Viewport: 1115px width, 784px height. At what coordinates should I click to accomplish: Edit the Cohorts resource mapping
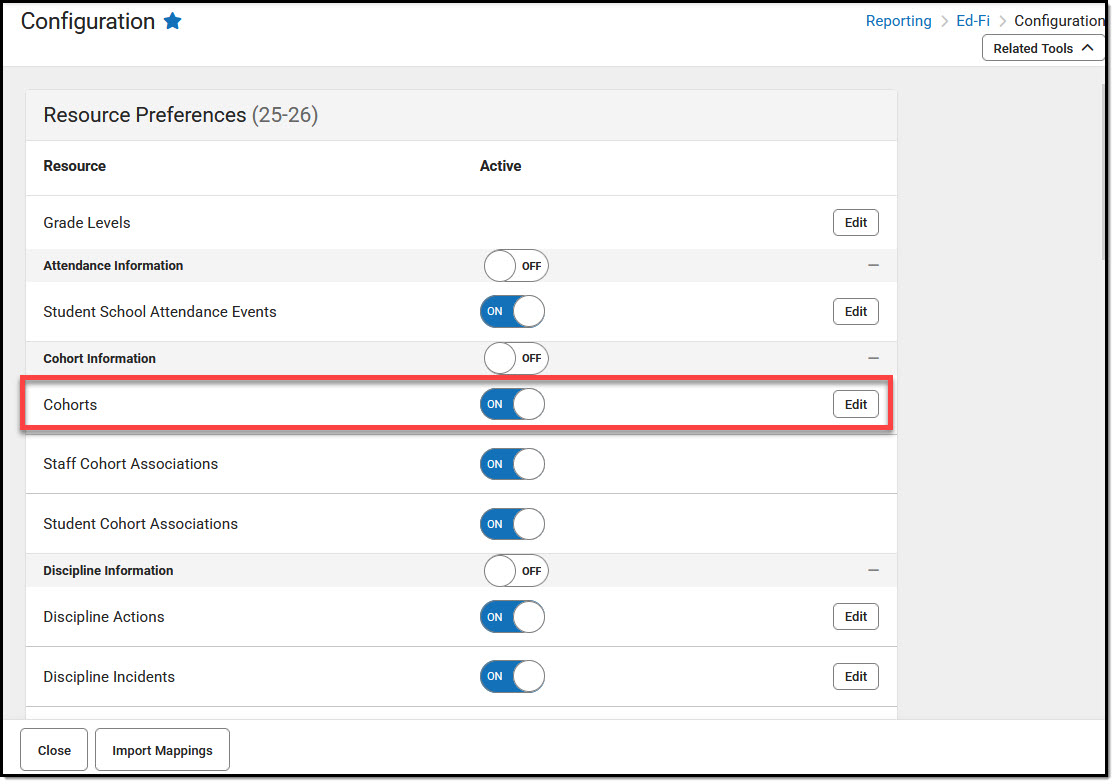click(x=855, y=404)
